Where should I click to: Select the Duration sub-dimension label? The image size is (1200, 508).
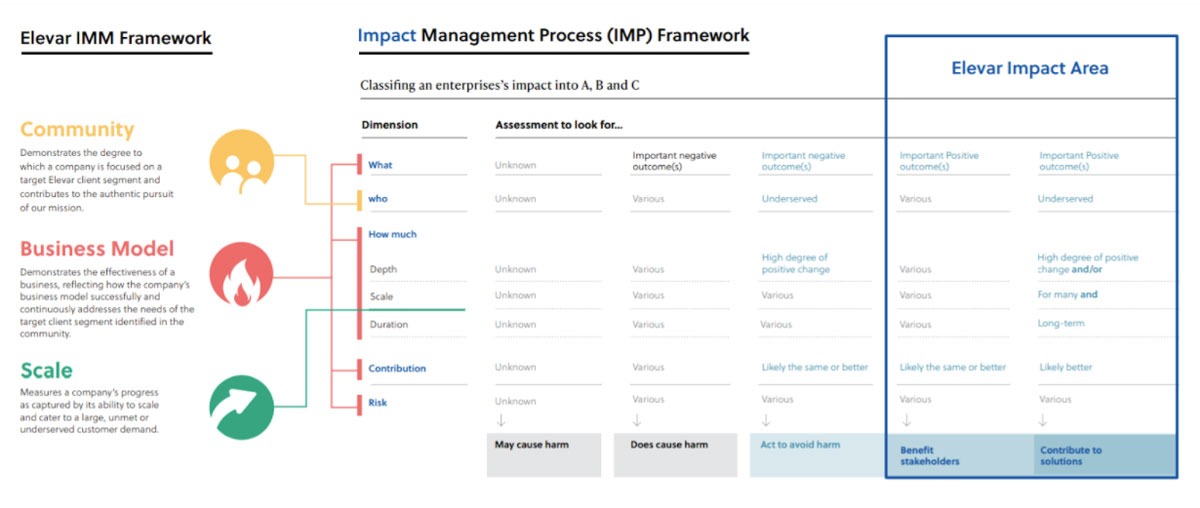pos(388,324)
